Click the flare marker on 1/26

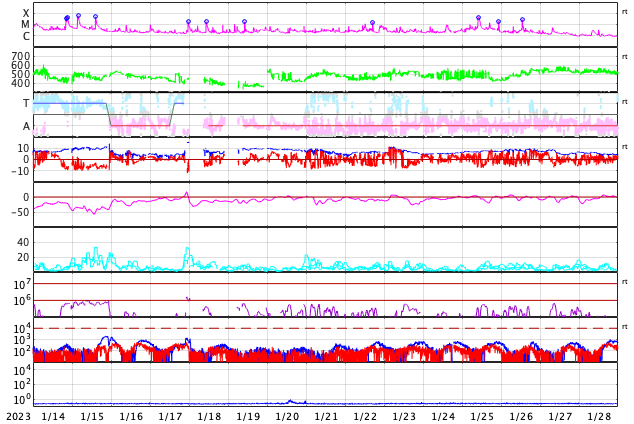pyautogui.click(x=522, y=19)
